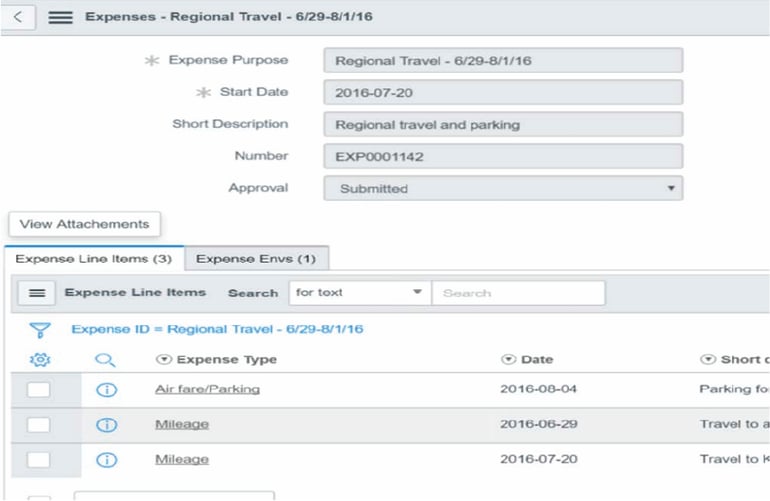This screenshot has height=501, width=770.
Task: Tick the 2016-07-20 Mileage row checkbox
Action: [38, 460]
